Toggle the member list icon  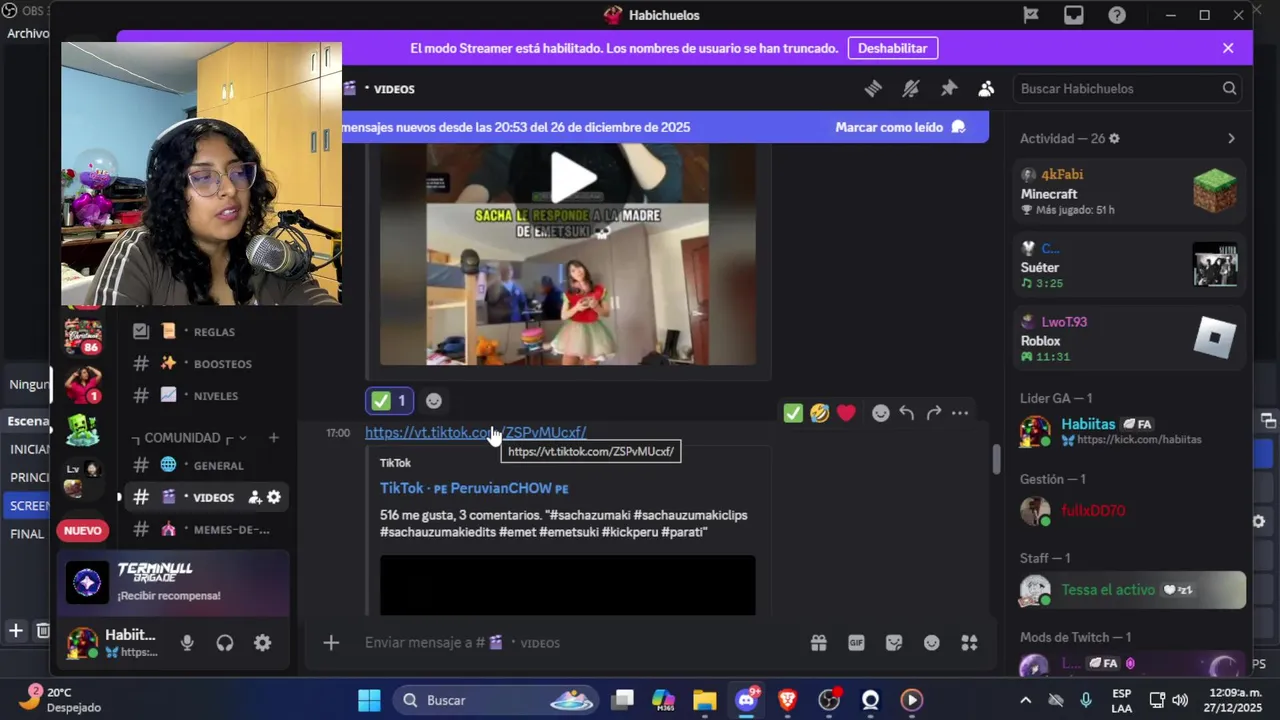coord(986,89)
